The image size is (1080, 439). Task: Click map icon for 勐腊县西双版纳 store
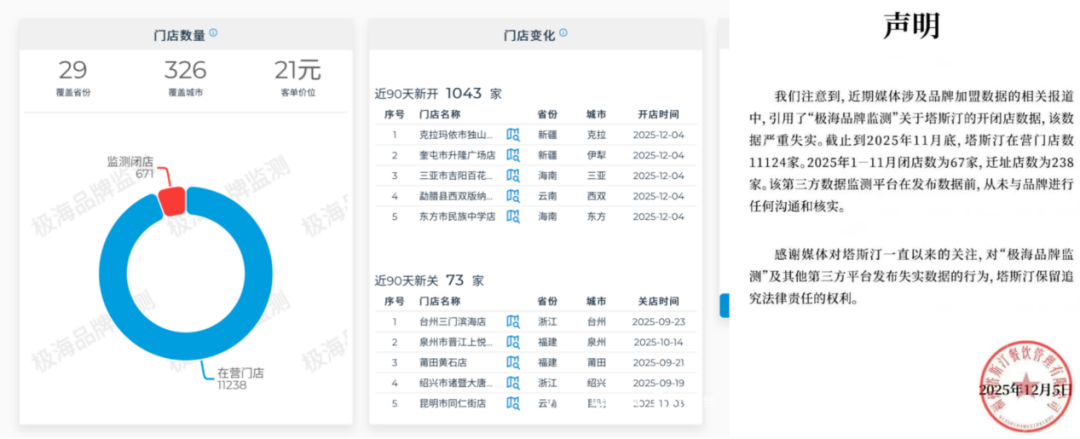point(513,195)
